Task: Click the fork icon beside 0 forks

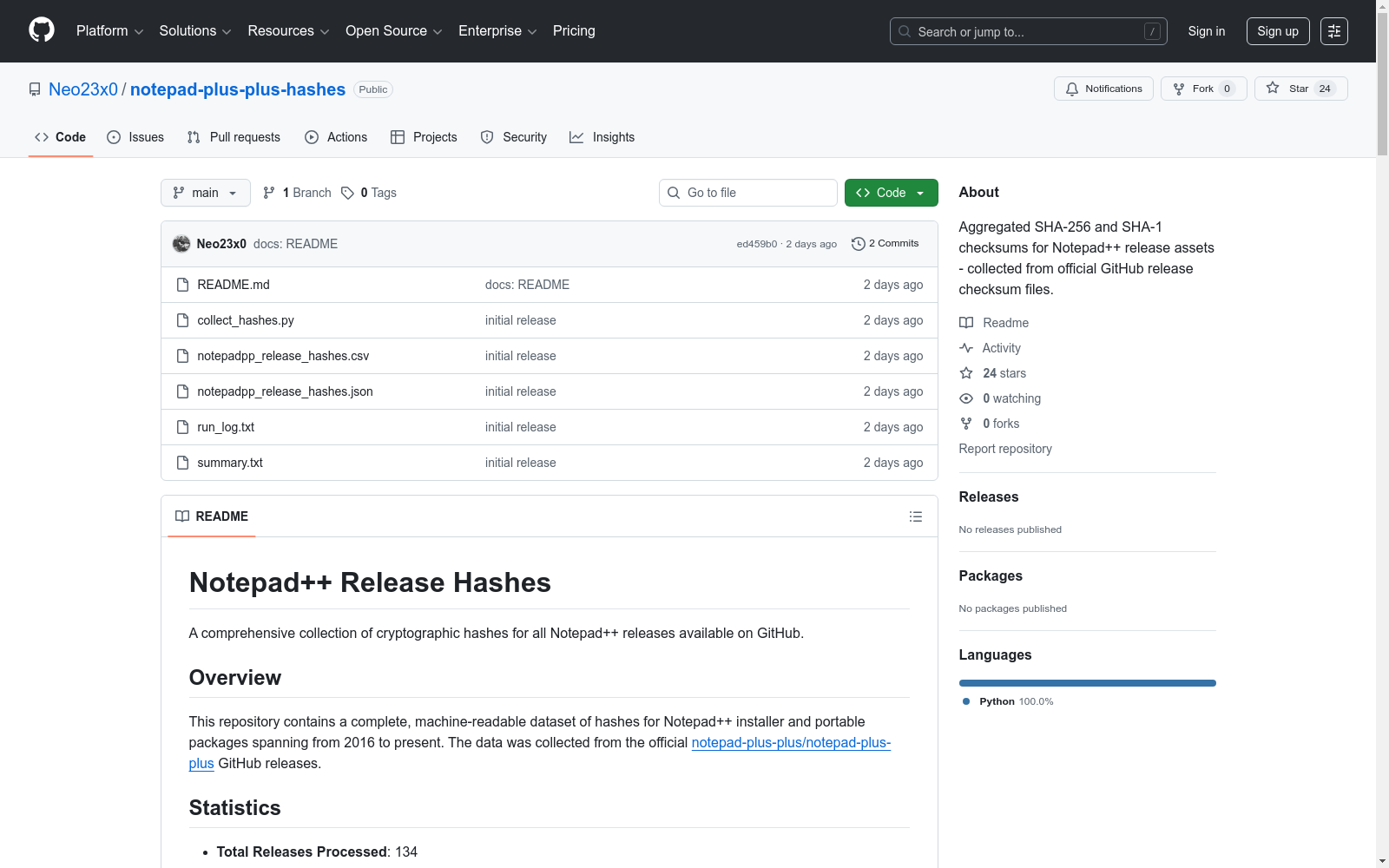Action: coord(966,424)
